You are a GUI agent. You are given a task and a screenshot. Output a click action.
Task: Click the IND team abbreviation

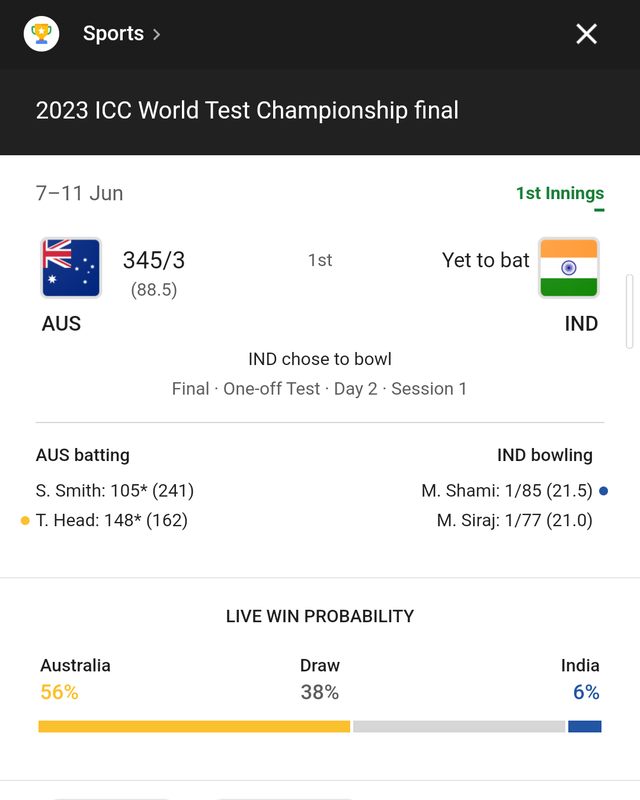pyautogui.click(x=581, y=324)
